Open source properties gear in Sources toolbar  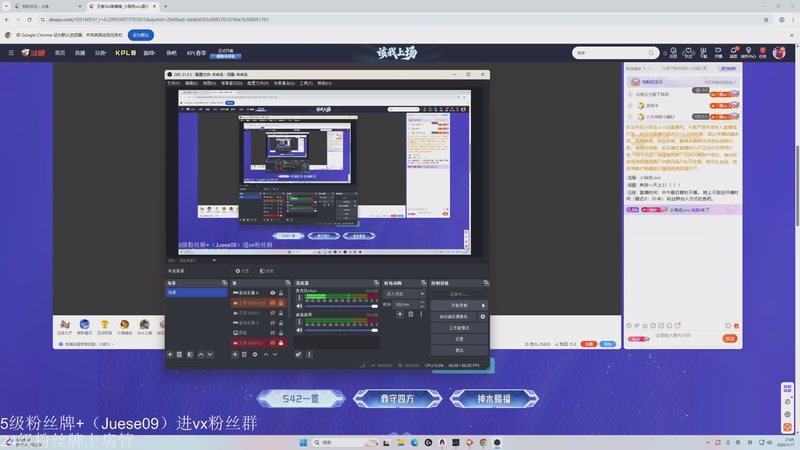pos(255,355)
